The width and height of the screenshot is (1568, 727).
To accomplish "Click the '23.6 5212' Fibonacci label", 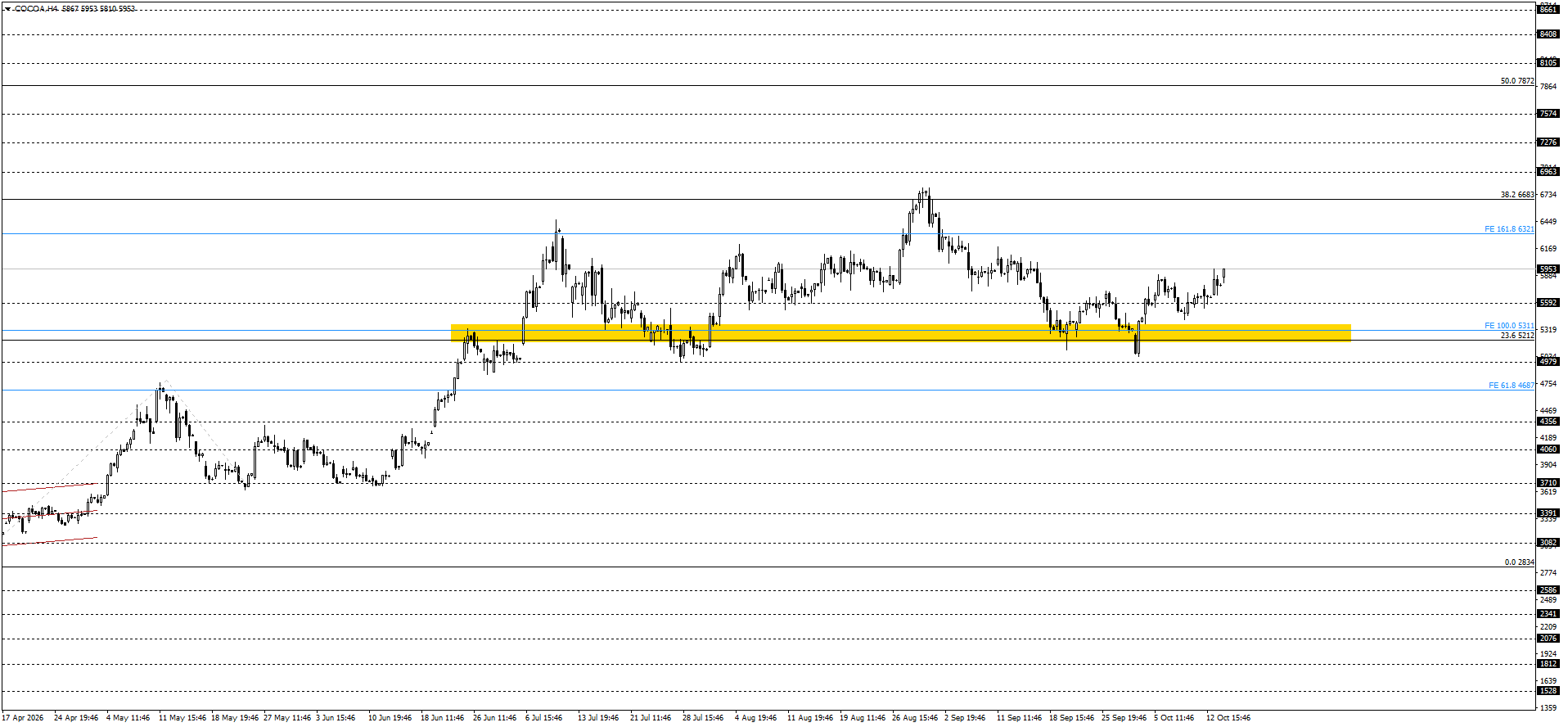I will 1516,336.
